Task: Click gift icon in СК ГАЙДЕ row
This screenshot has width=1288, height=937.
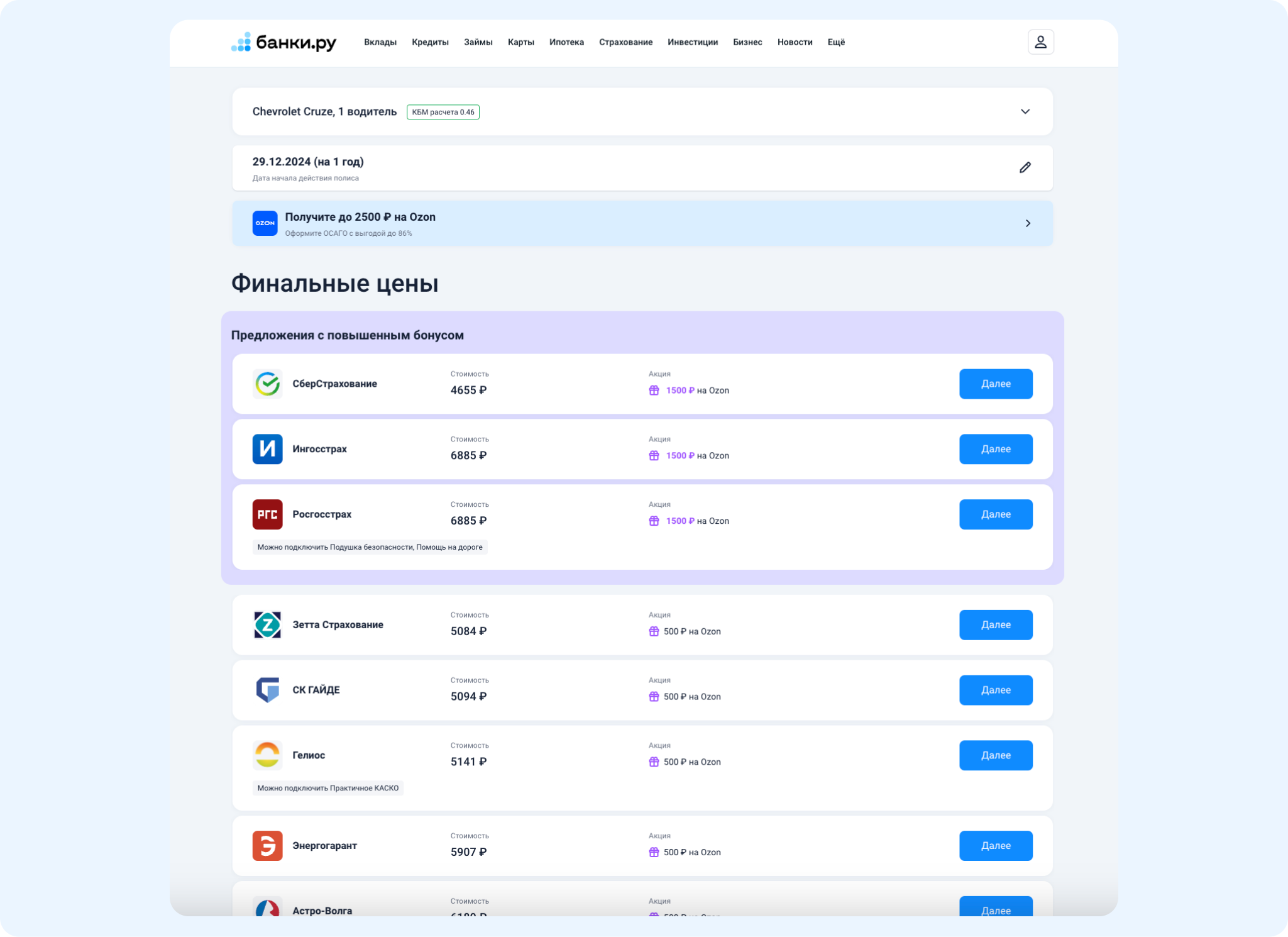Action: point(654,697)
